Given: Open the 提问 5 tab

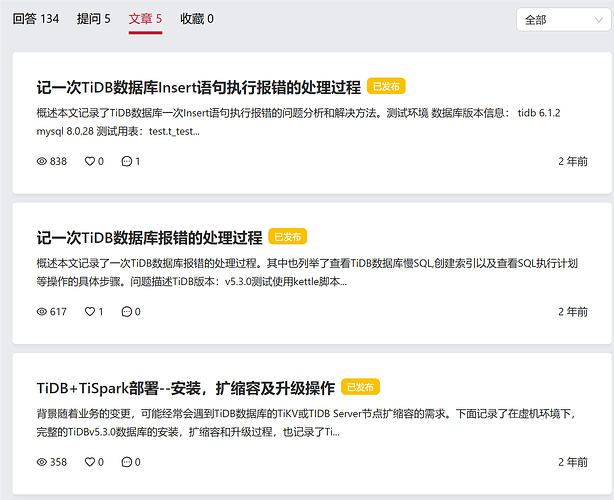Looking at the screenshot, I should (x=94, y=19).
